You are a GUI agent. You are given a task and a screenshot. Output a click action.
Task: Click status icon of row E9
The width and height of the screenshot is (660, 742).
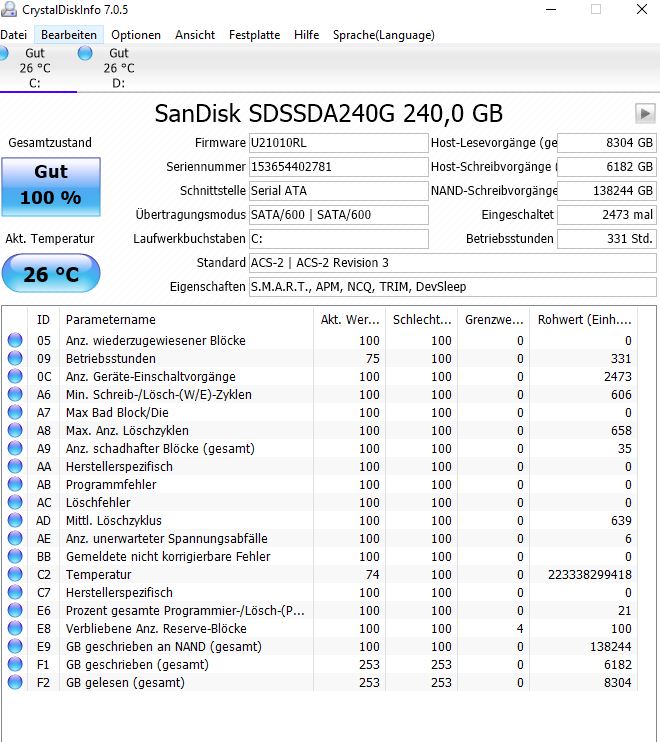15,646
